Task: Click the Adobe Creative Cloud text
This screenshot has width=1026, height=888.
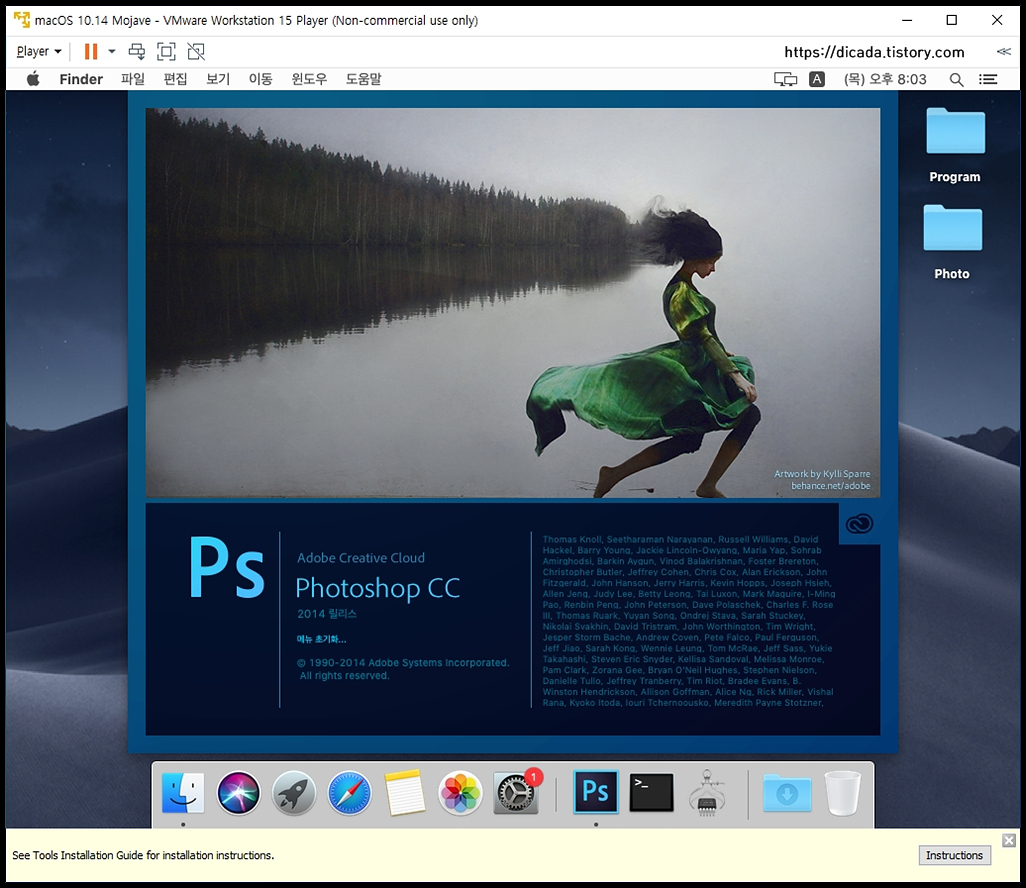Action: (x=361, y=558)
